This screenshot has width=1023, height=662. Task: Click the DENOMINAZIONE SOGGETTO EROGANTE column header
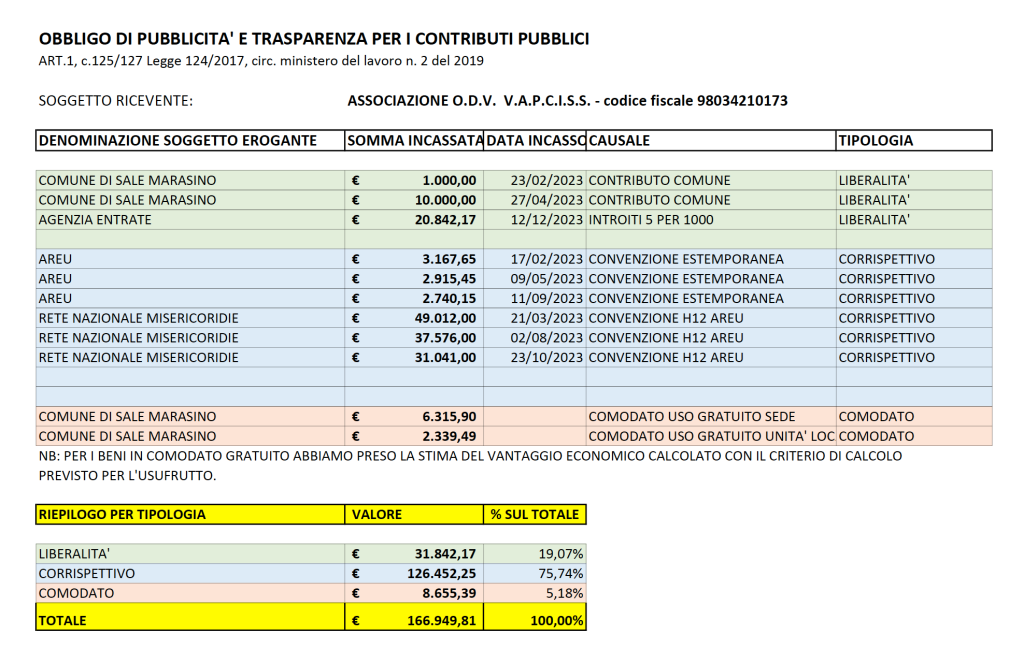178,141
